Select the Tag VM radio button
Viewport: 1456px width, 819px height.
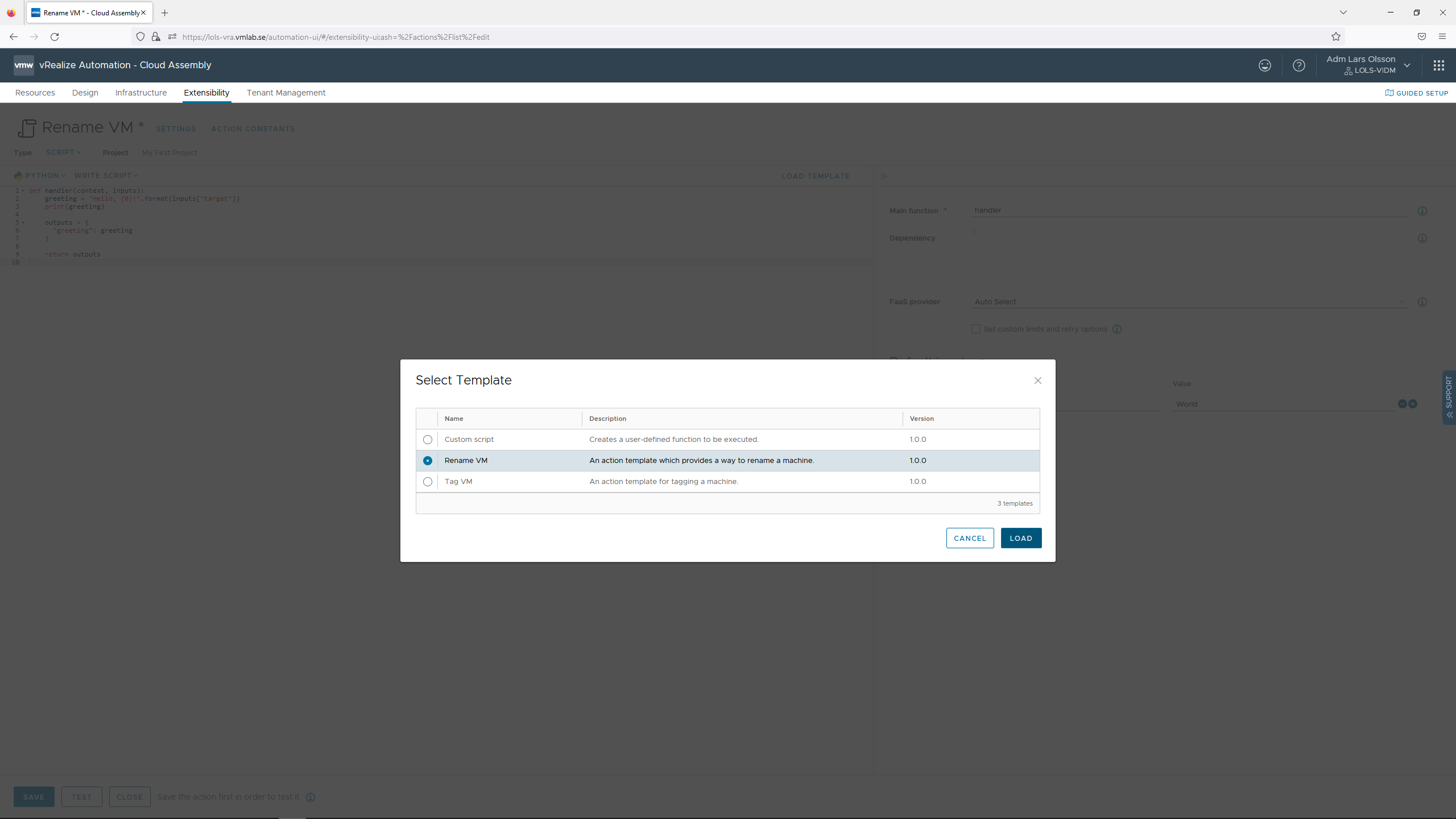click(428, 482)
